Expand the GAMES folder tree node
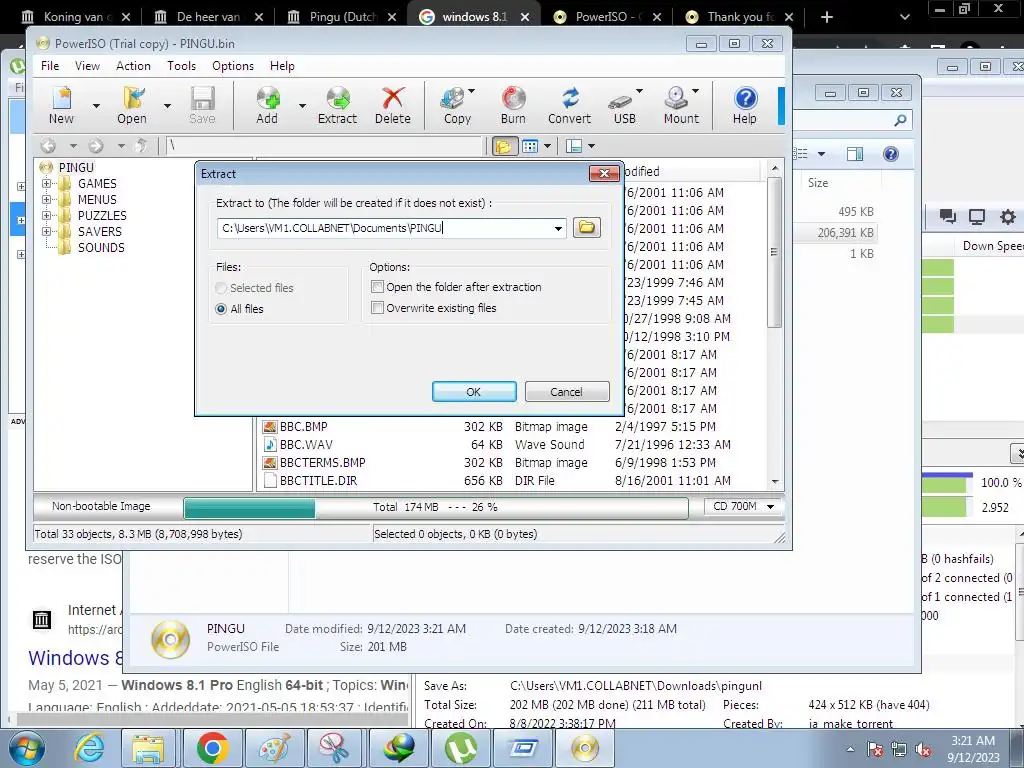The image size is (1024, 768). pyautogui.click(x=46, y=184)
